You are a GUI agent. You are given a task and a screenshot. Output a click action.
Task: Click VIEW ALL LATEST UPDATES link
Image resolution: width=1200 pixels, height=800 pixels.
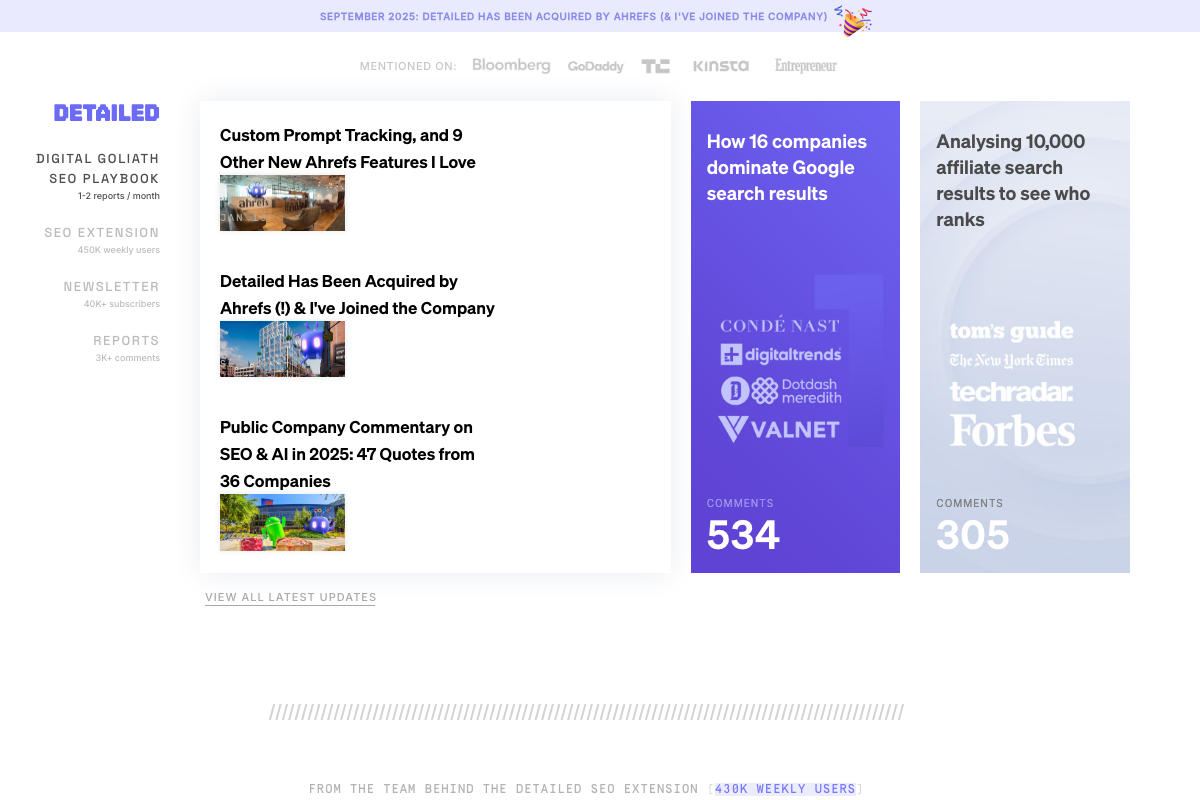[x=290, y=597]
